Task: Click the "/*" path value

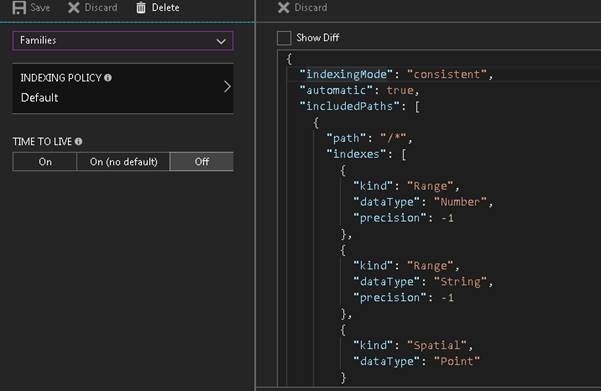Action: pos(393,138)
